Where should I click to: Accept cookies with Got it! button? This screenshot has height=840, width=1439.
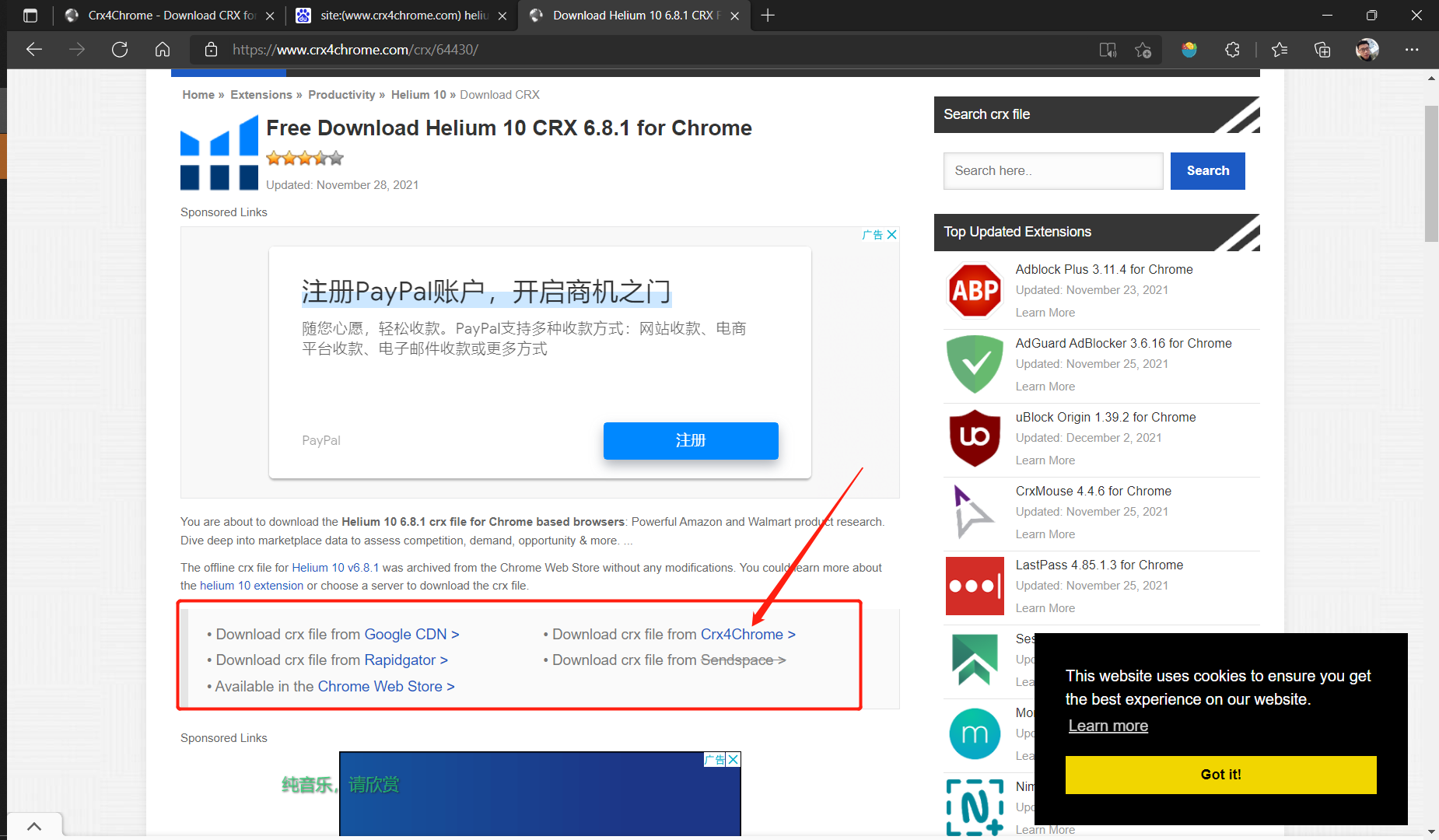pos(1220,775)
